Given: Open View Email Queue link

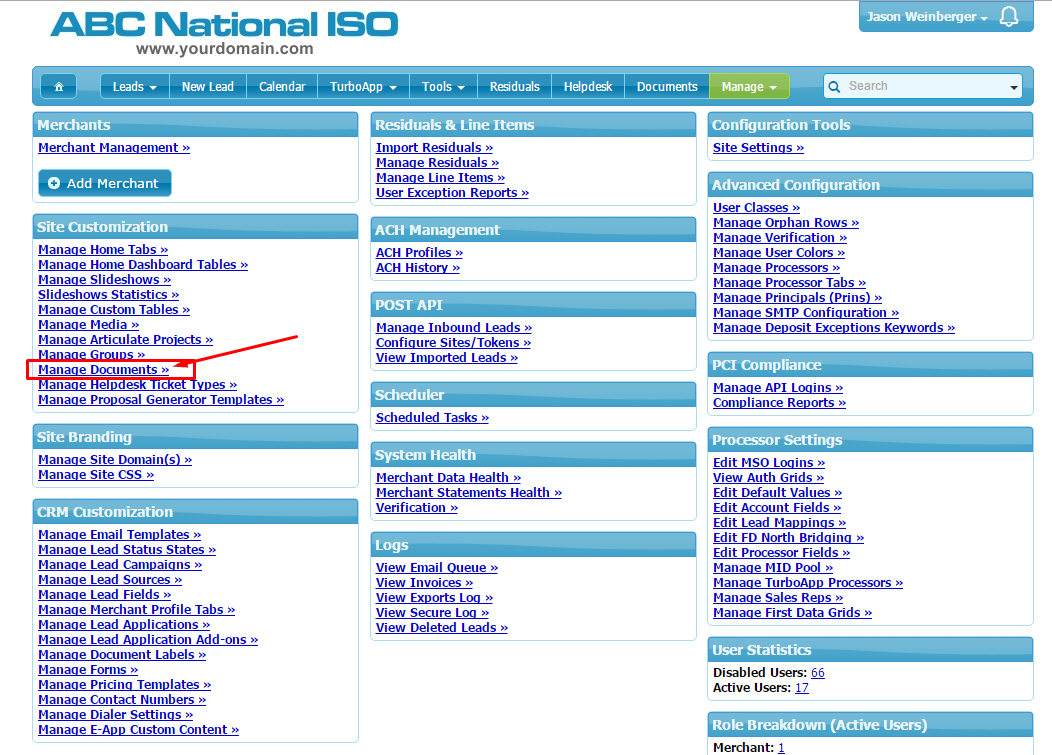Looking at the screenshot, I should pos(437,568).
